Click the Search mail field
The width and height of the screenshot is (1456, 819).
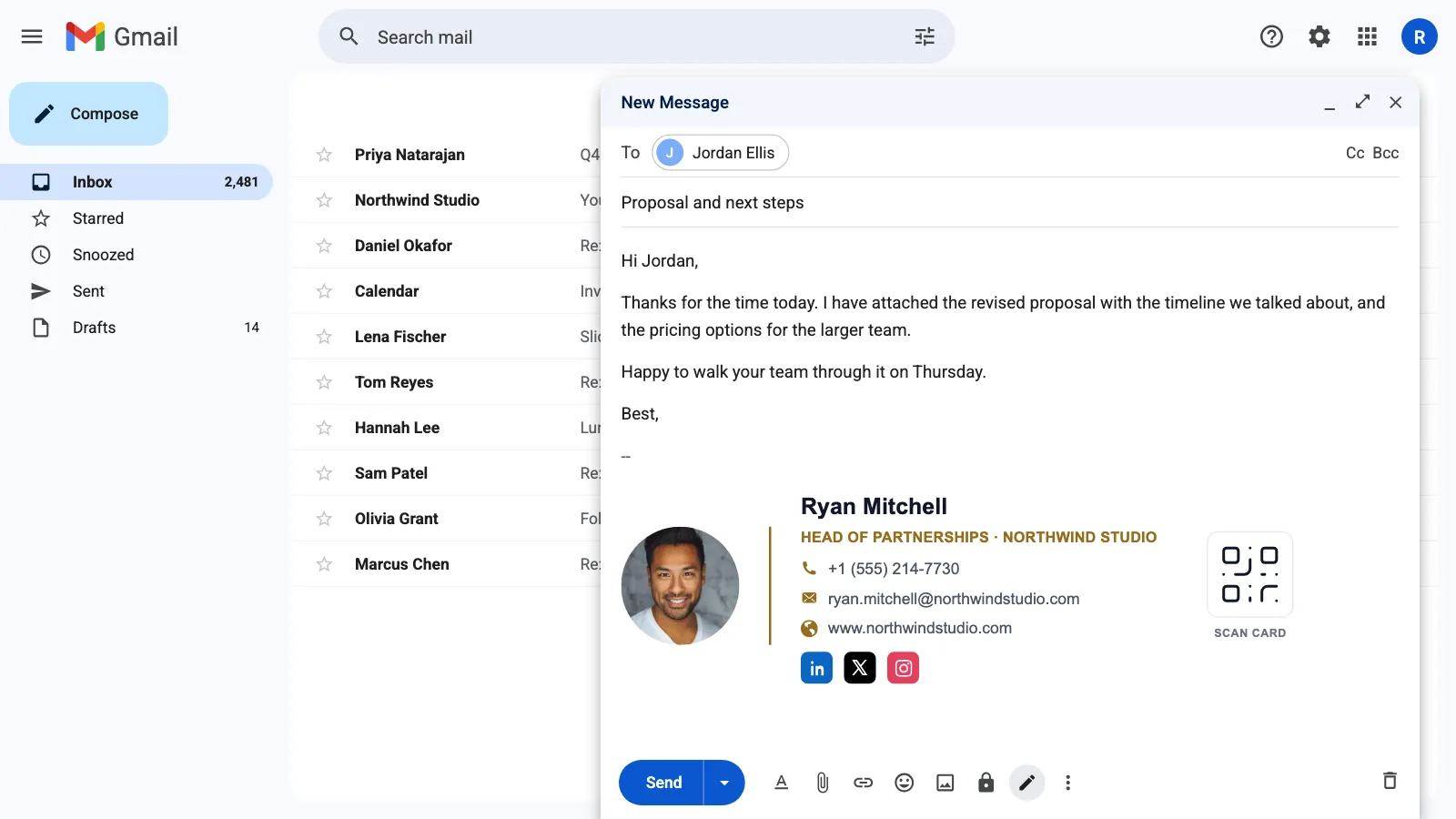pos(637,36)
